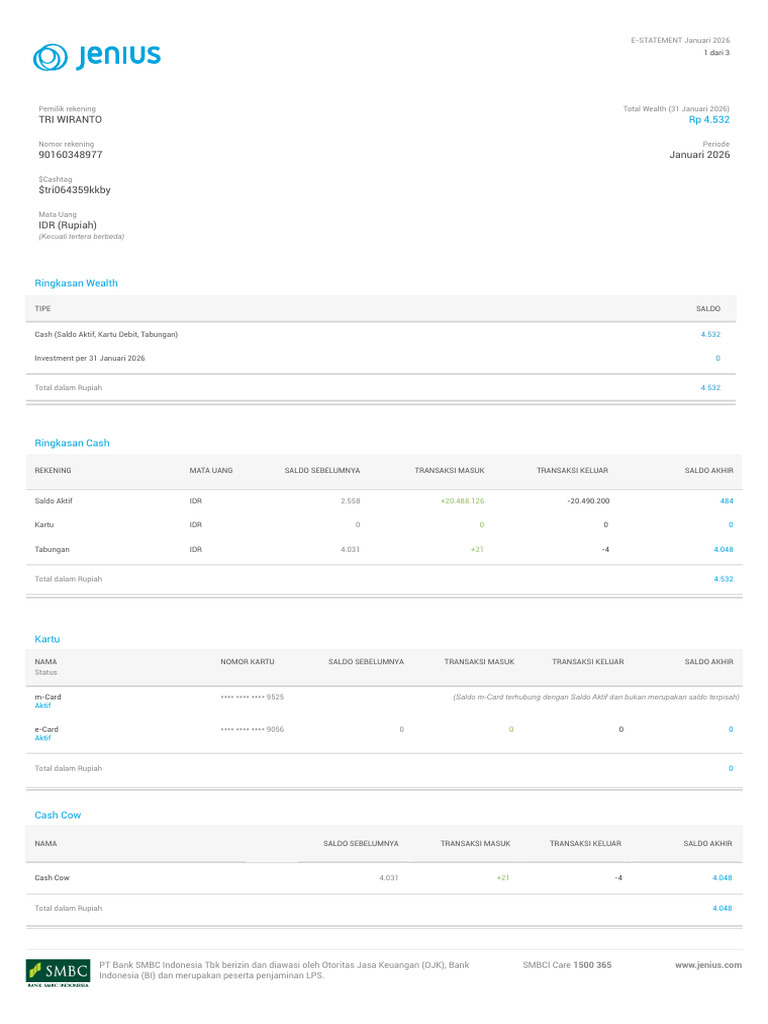Viewport: 768px width, 1024px height.
Task: Click Investment per 31 Januari 2026 row
Action: [381, 359]
